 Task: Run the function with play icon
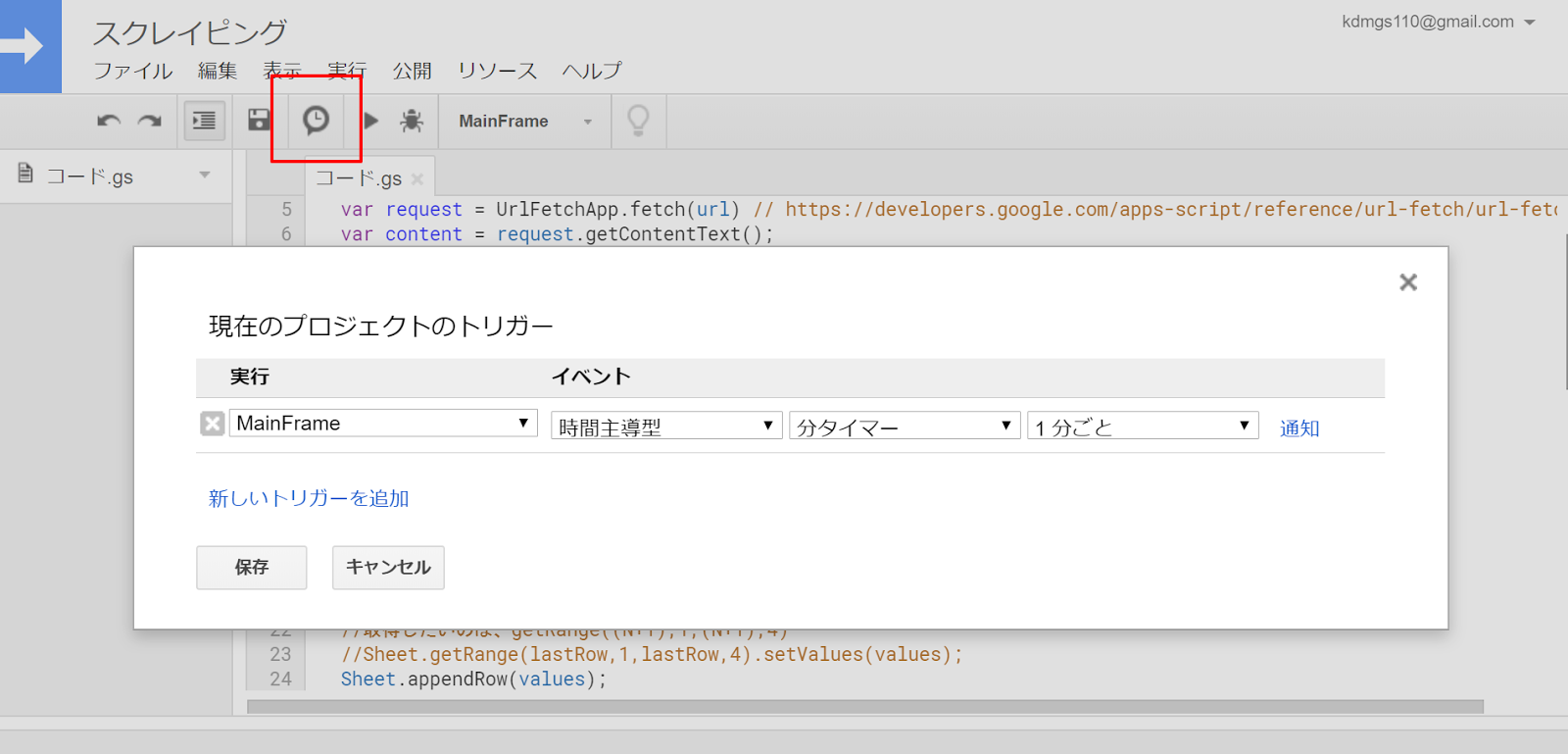[x=370, y=121]
